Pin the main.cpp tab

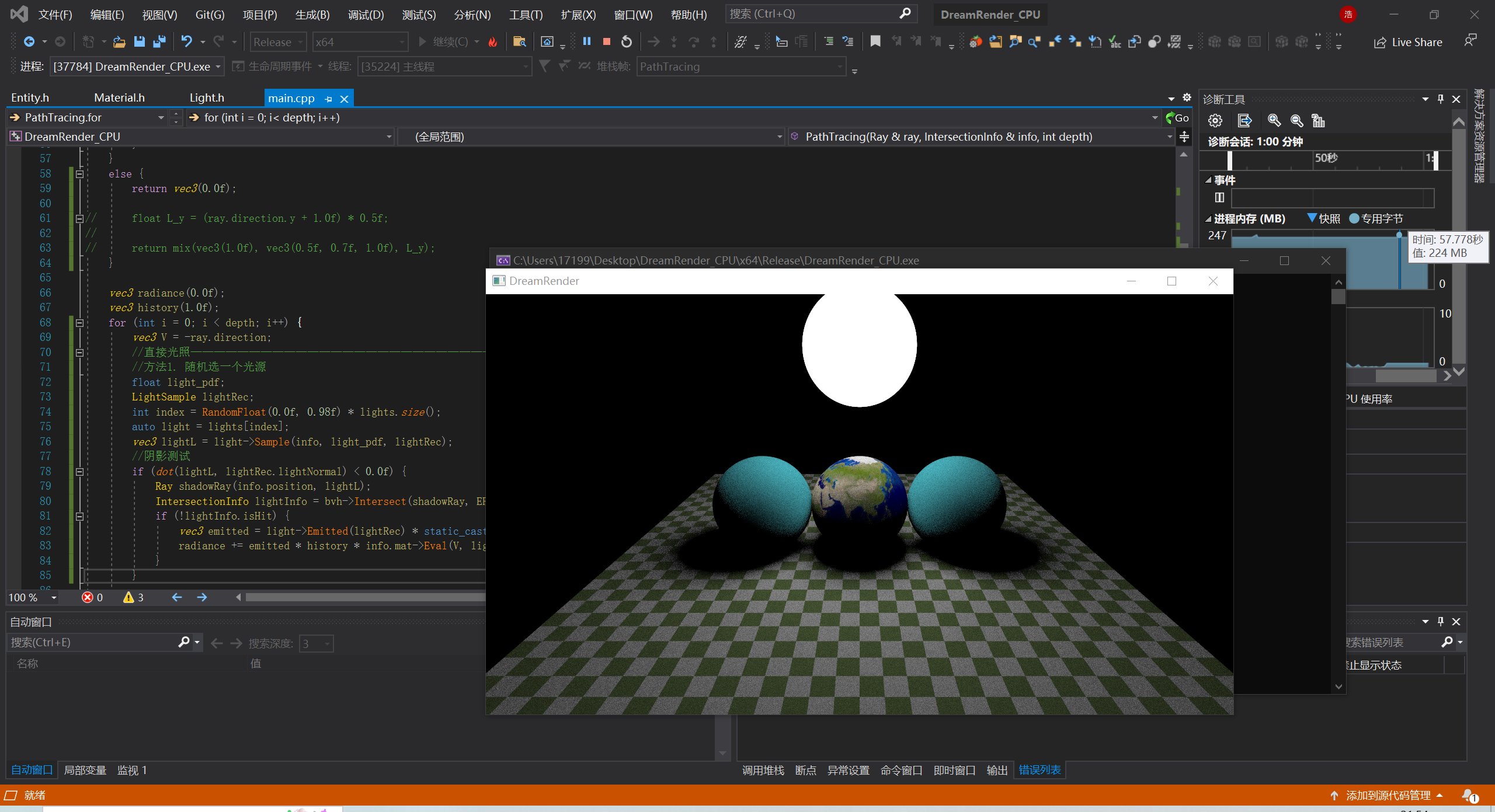tap(329, 99)
